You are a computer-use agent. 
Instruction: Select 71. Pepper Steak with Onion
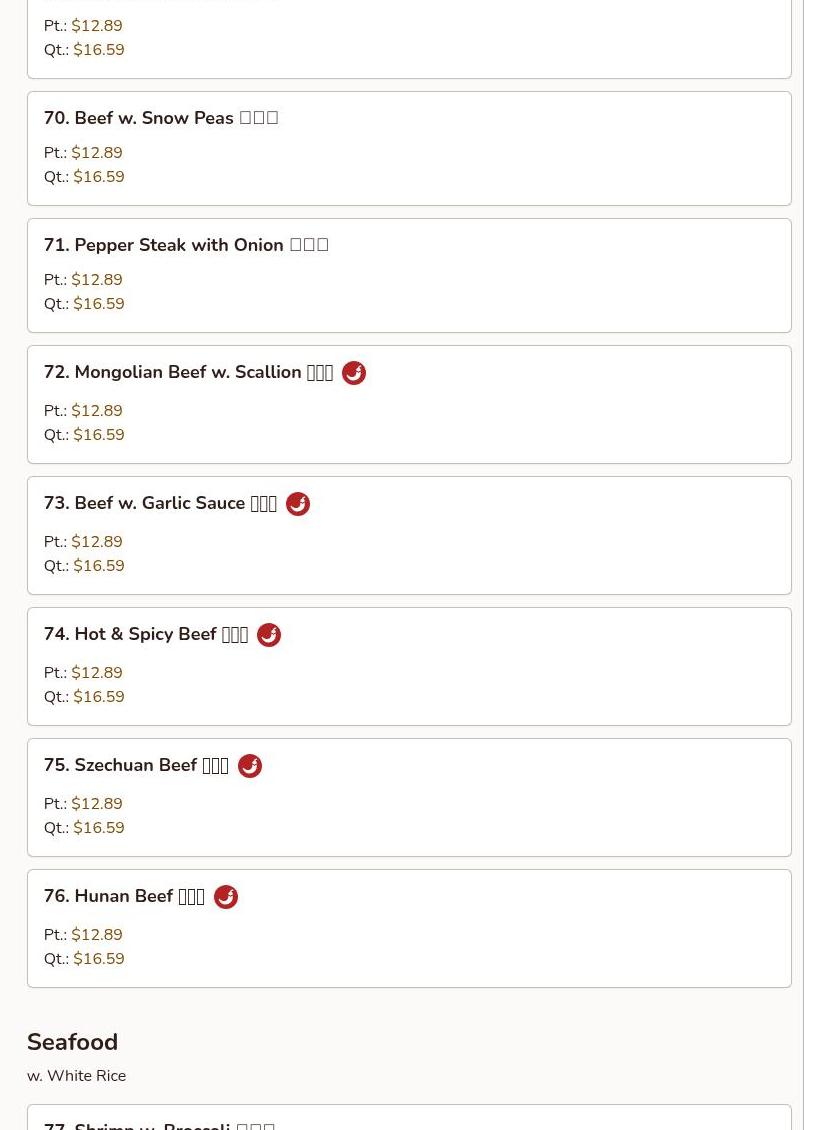(x=185, y=245)
